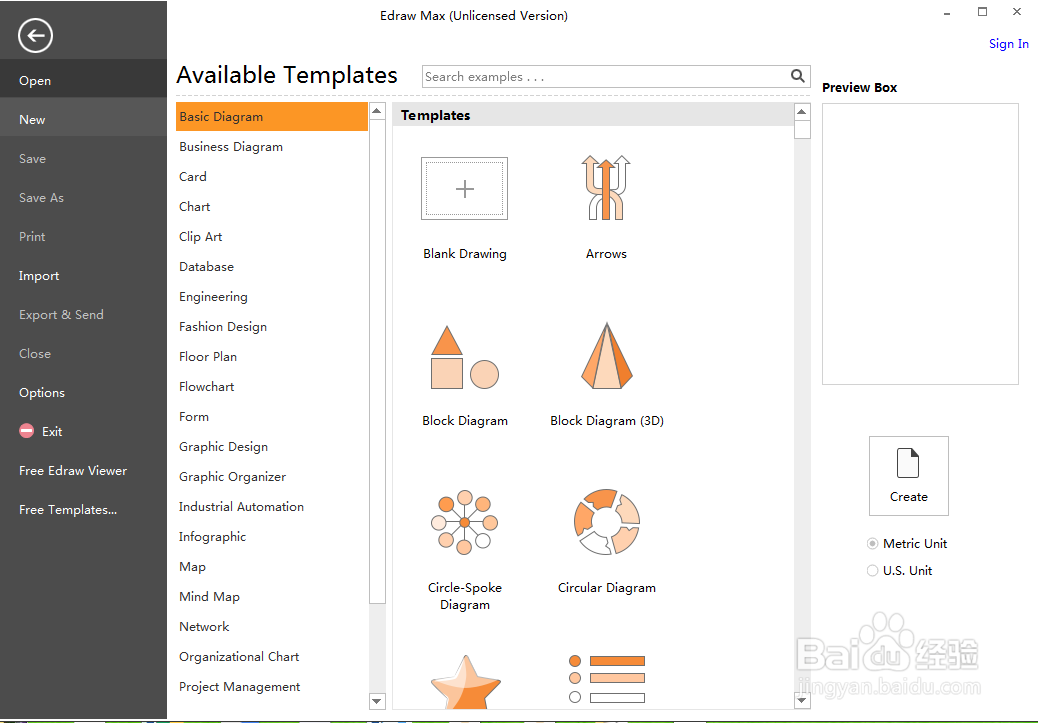
Task: Choose the Block Diagram (3D) pyramid icon
Action: pos(607,356)
